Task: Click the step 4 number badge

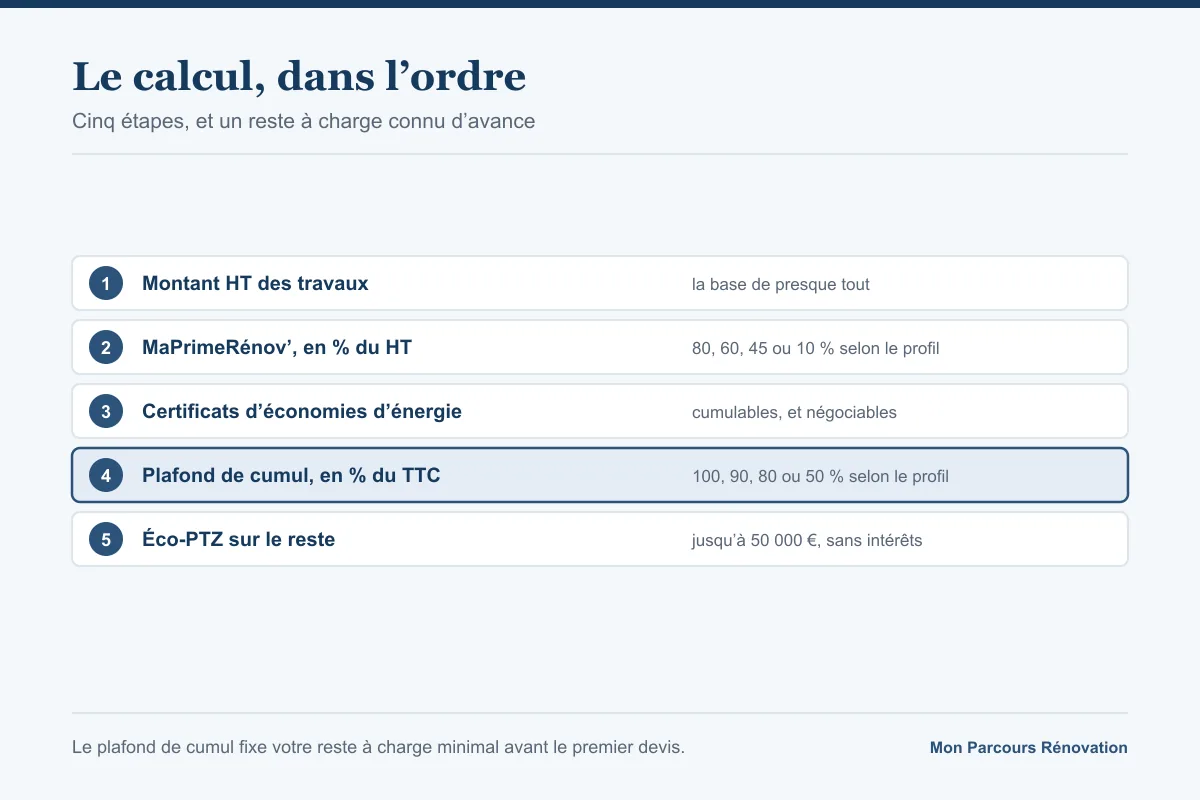Action: point(106,475)
